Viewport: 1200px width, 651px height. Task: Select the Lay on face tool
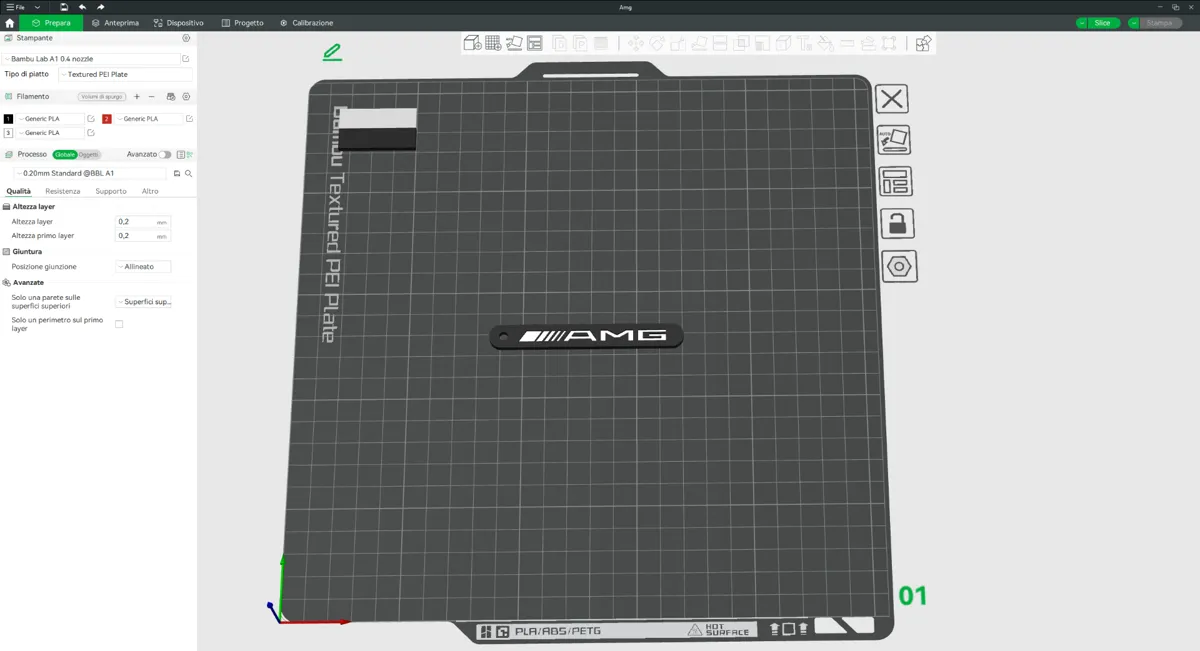tap(700, 43)
